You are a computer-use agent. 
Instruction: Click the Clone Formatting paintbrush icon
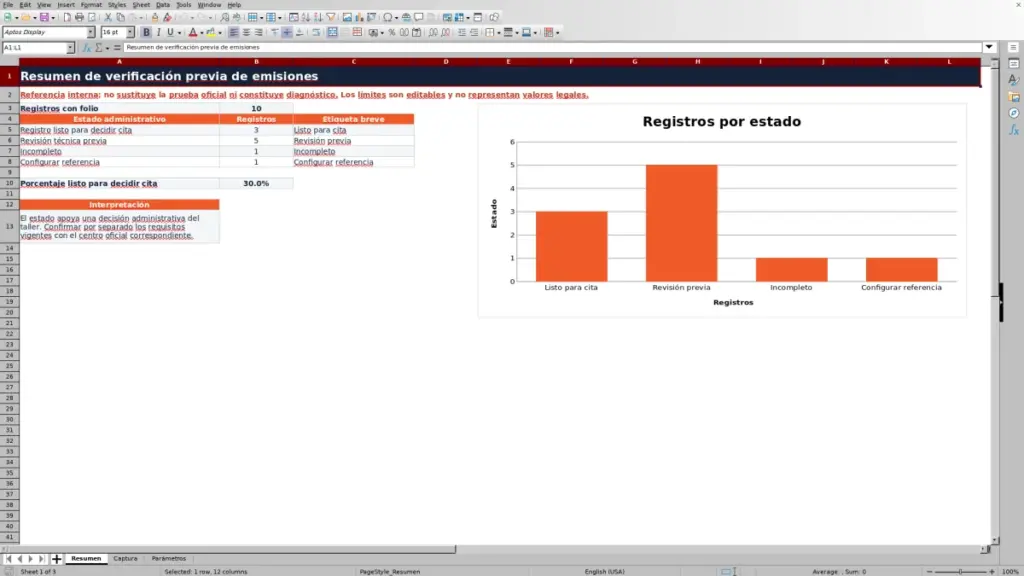coord(155,18)
